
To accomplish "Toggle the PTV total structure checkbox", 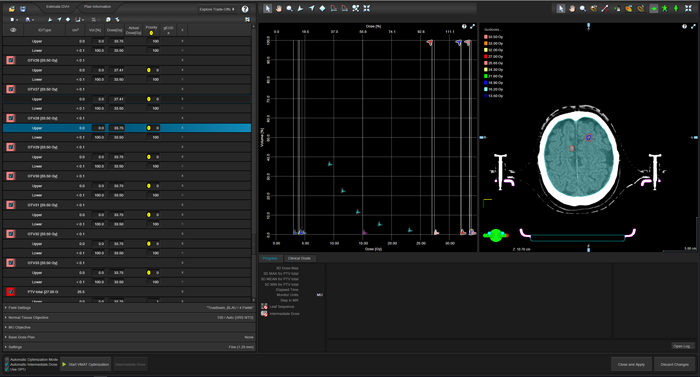I will (11, 292).
